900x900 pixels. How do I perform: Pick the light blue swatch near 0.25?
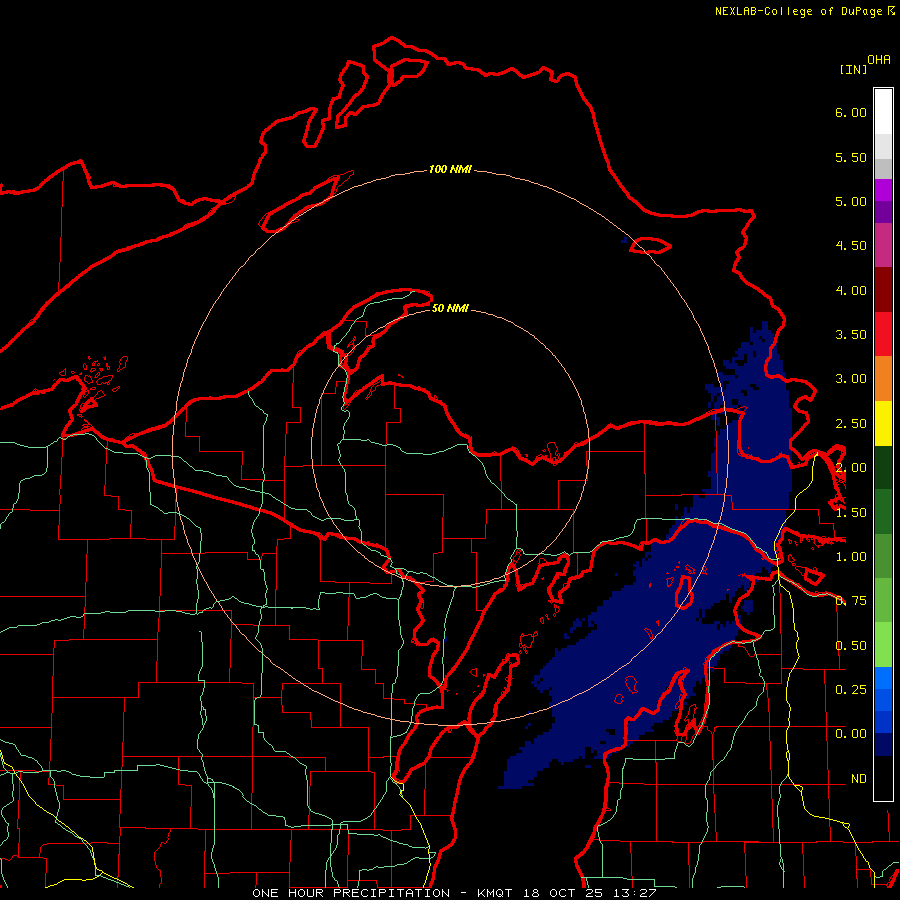pyautogui.click(x=883, y=678)
